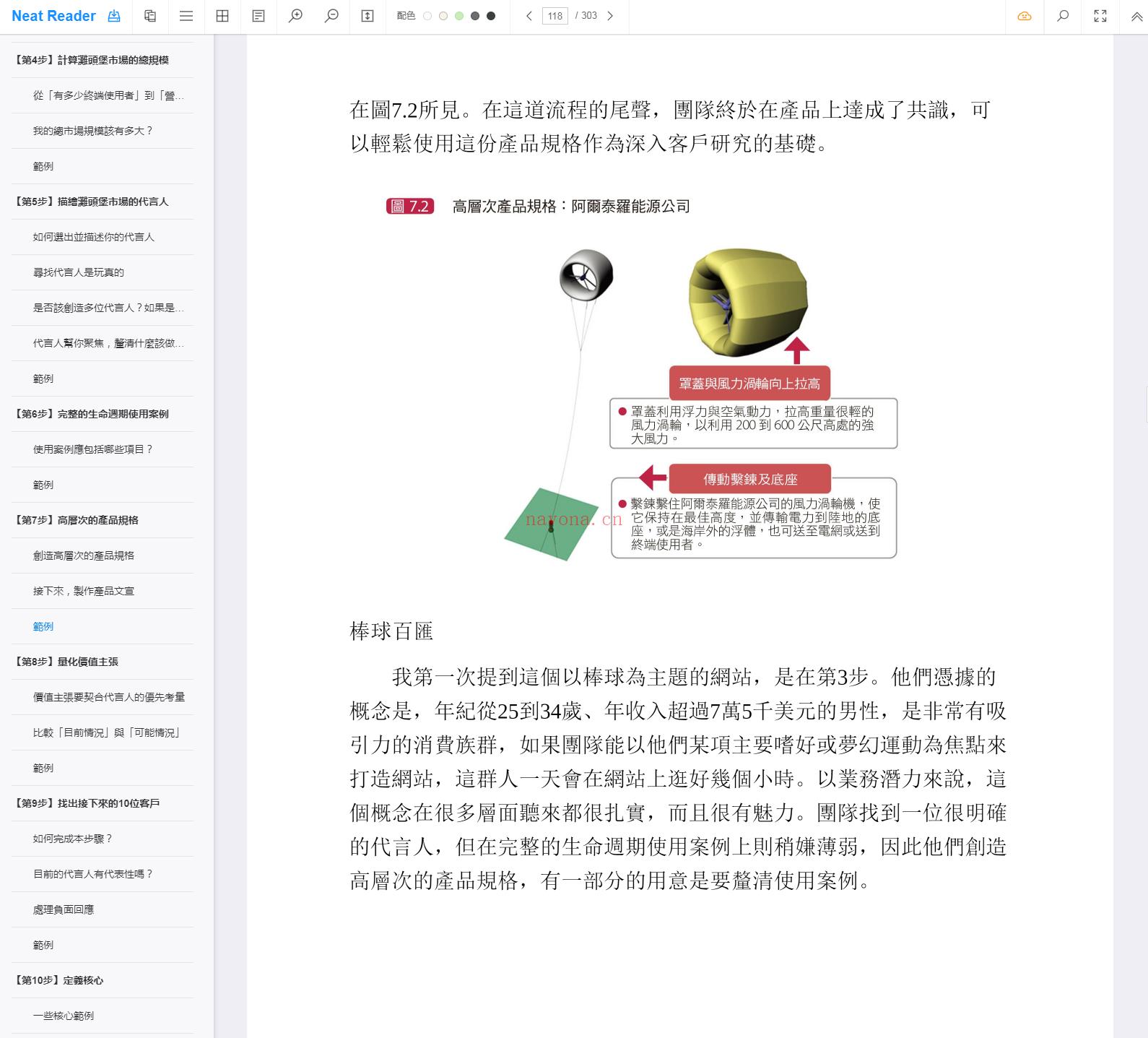Go to previous page arrow
Viewport: 1148px width, 1038px height.
[x=529, y=16]
